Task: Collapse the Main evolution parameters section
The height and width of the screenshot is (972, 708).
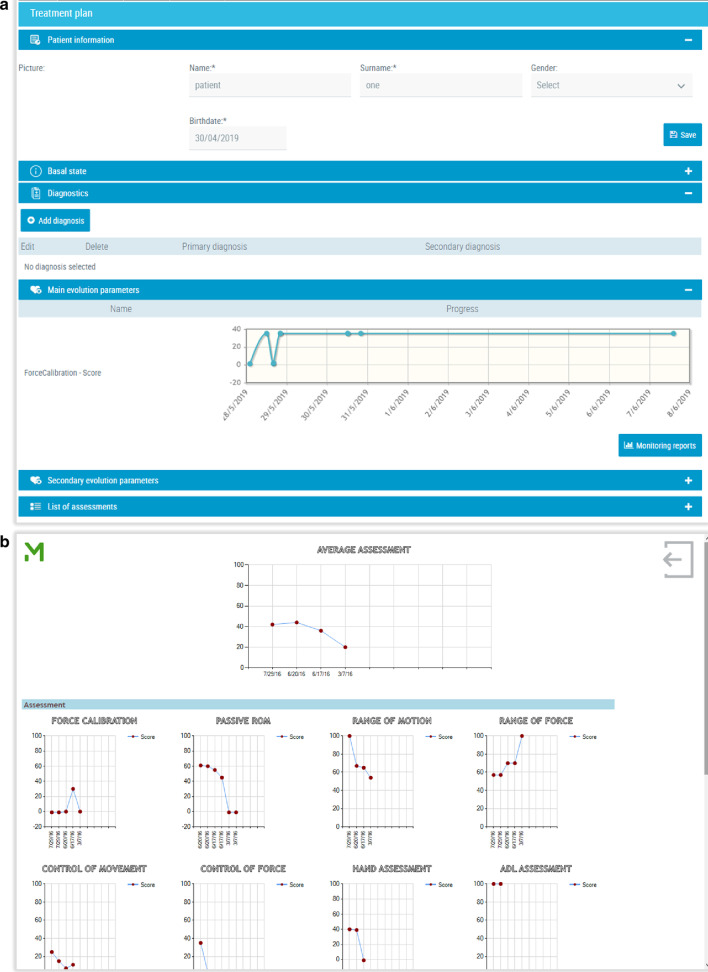Action: tap(688, 290)
